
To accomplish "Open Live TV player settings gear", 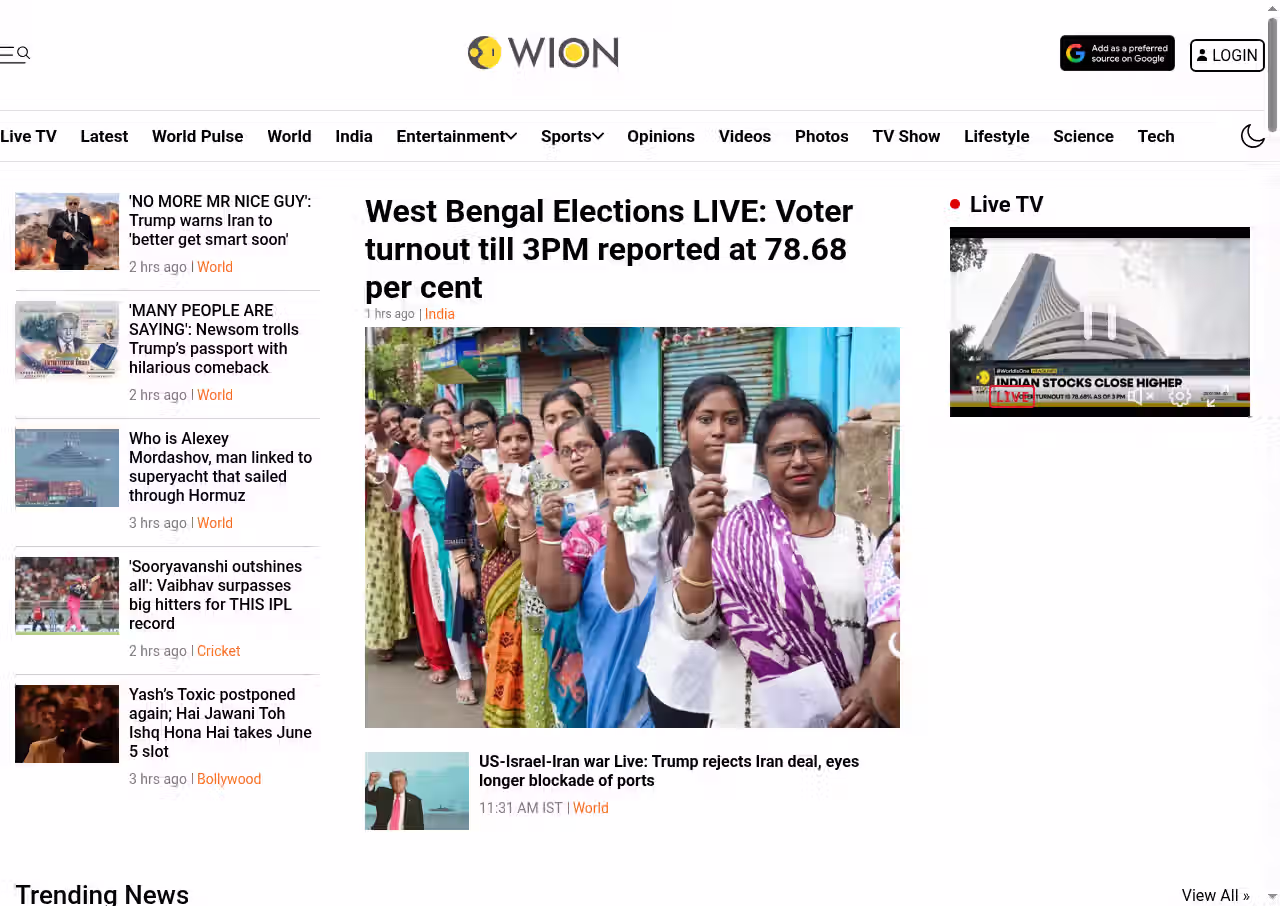I will click(1180, 396).
